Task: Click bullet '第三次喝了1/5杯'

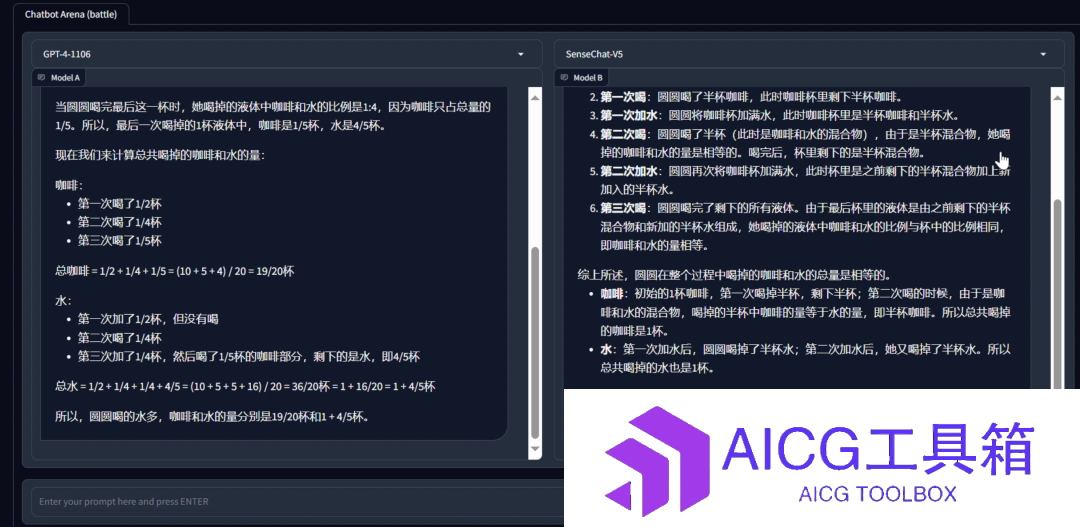Action: [120, 240]
